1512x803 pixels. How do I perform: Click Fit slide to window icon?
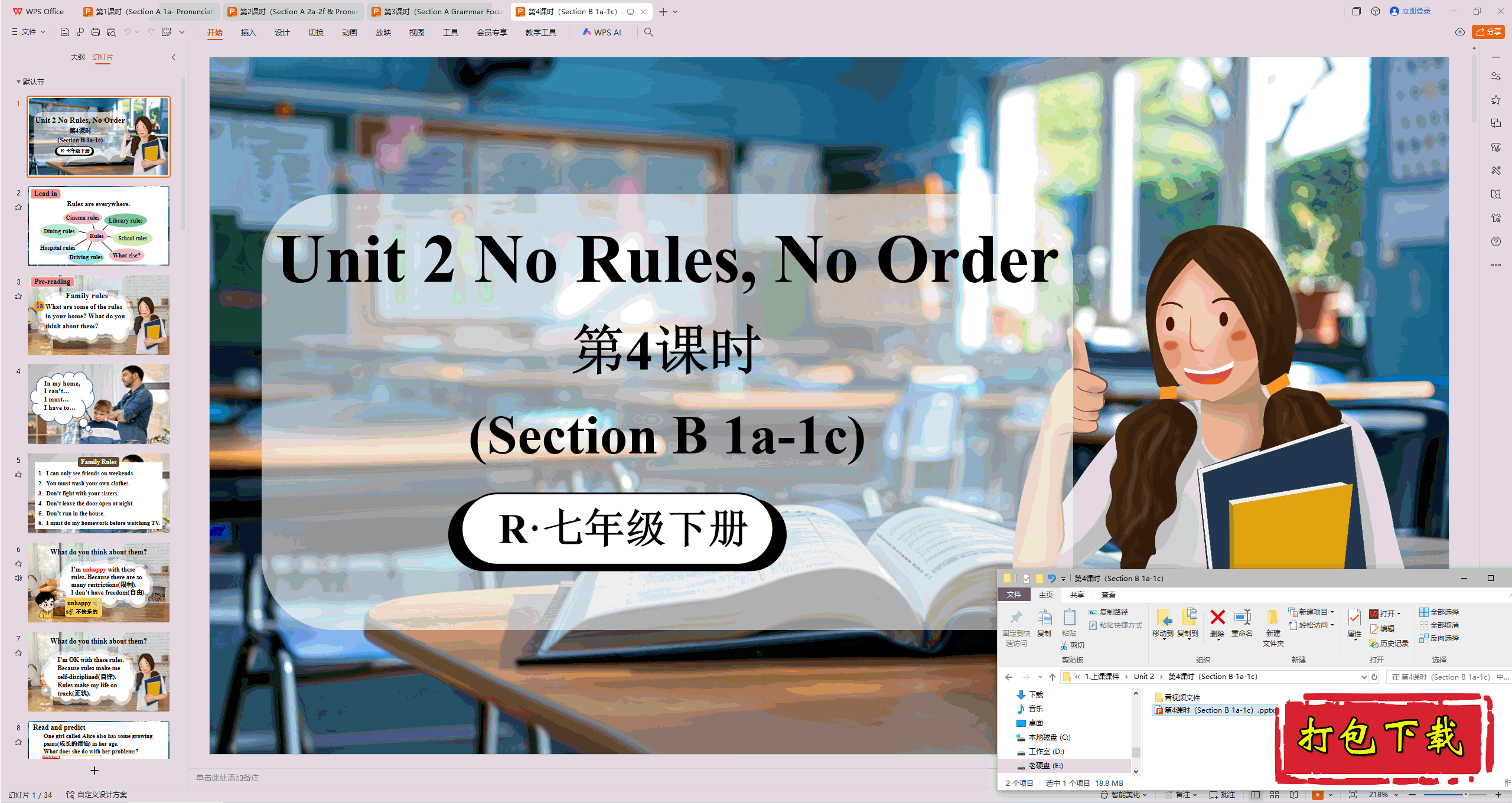click(1353, 795)
